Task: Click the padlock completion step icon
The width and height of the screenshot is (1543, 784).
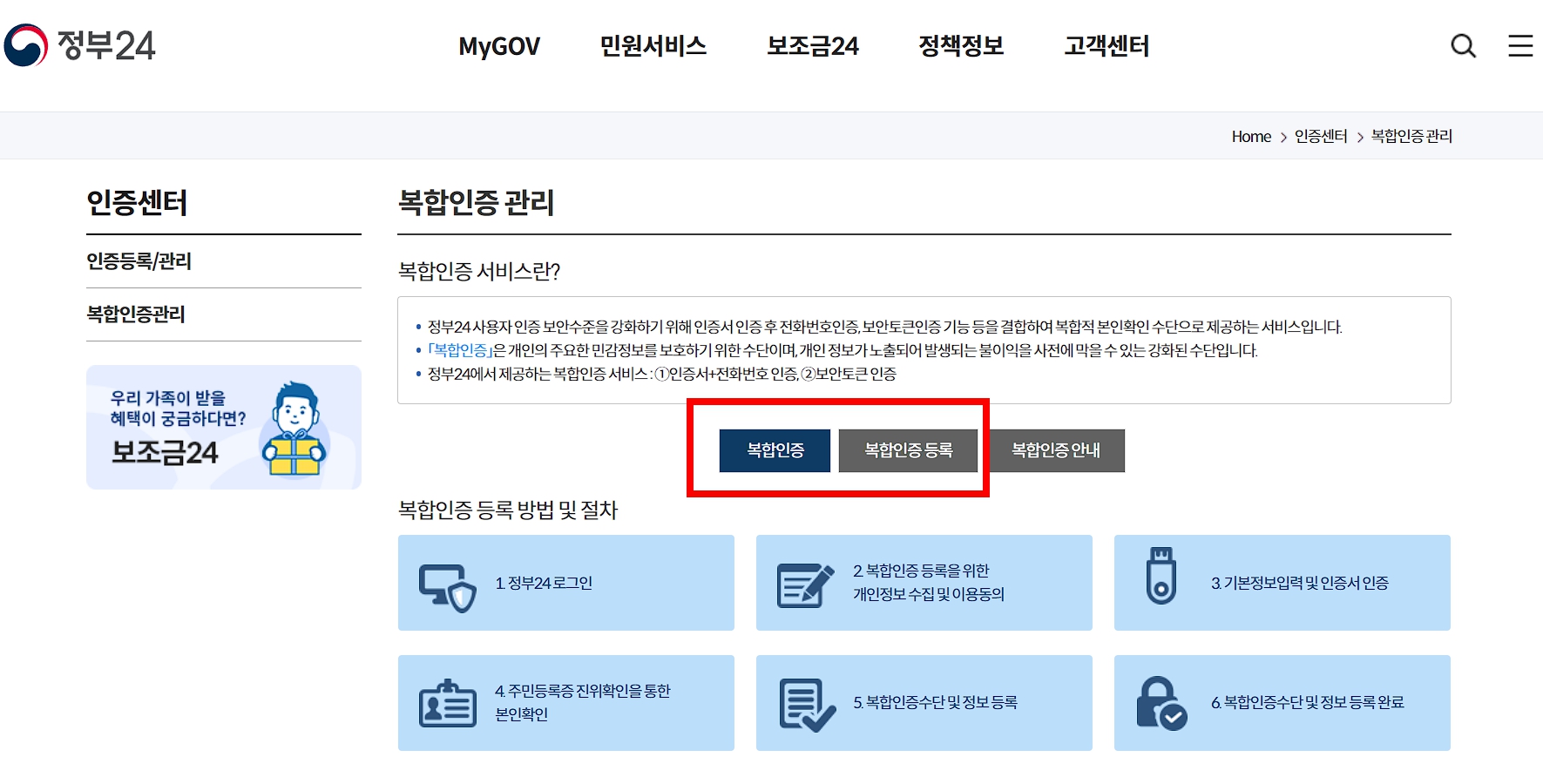Action: (1162, 702)
